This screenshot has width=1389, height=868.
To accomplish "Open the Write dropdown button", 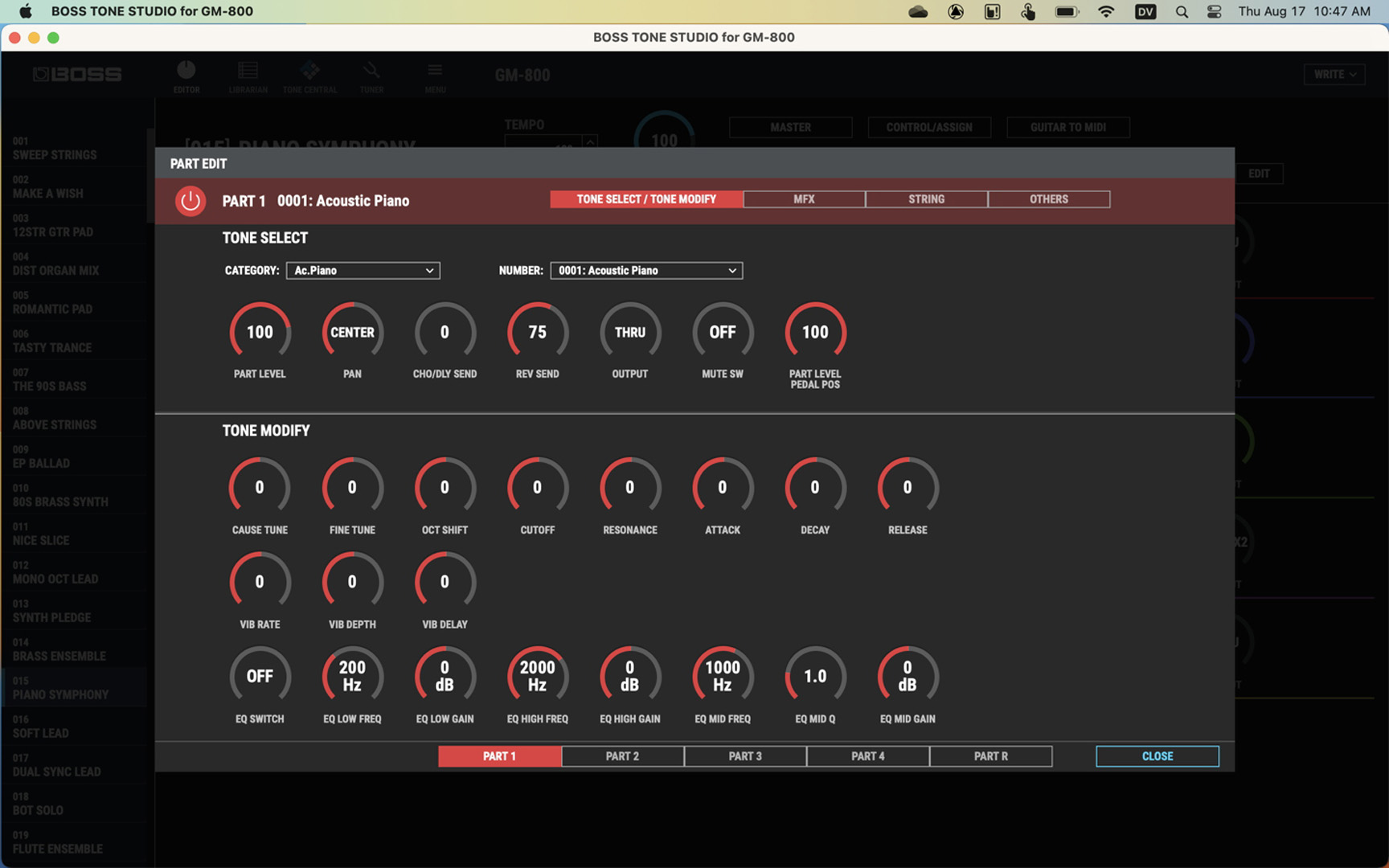I will pos(1334,74).
